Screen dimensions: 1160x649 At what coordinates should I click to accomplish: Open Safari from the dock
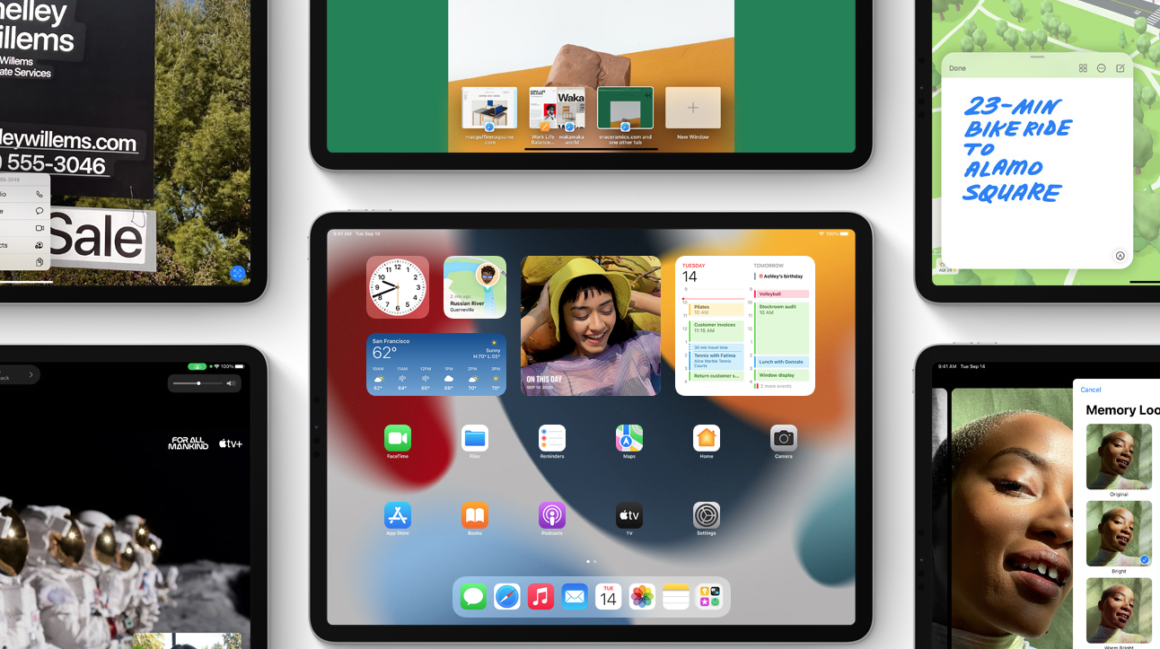point(507,597)
